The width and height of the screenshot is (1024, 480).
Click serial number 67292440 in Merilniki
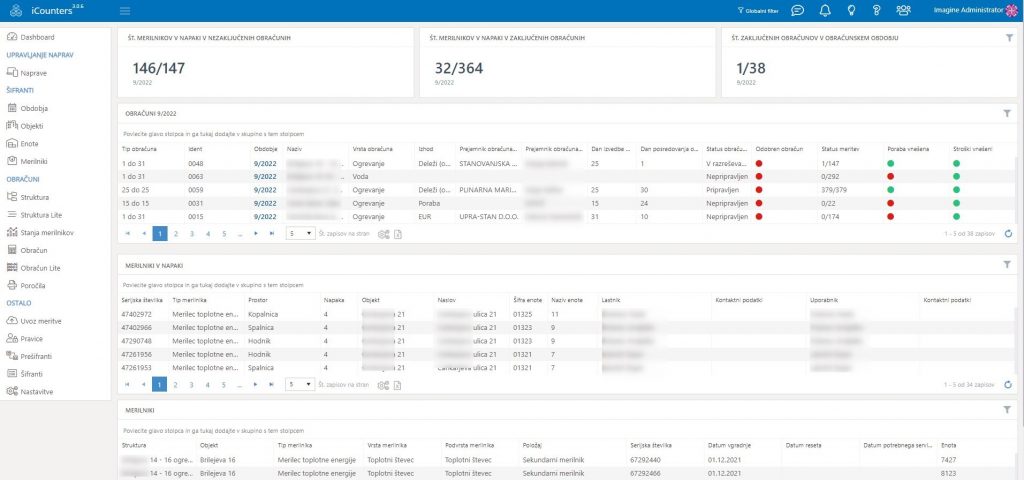(647, 460)
